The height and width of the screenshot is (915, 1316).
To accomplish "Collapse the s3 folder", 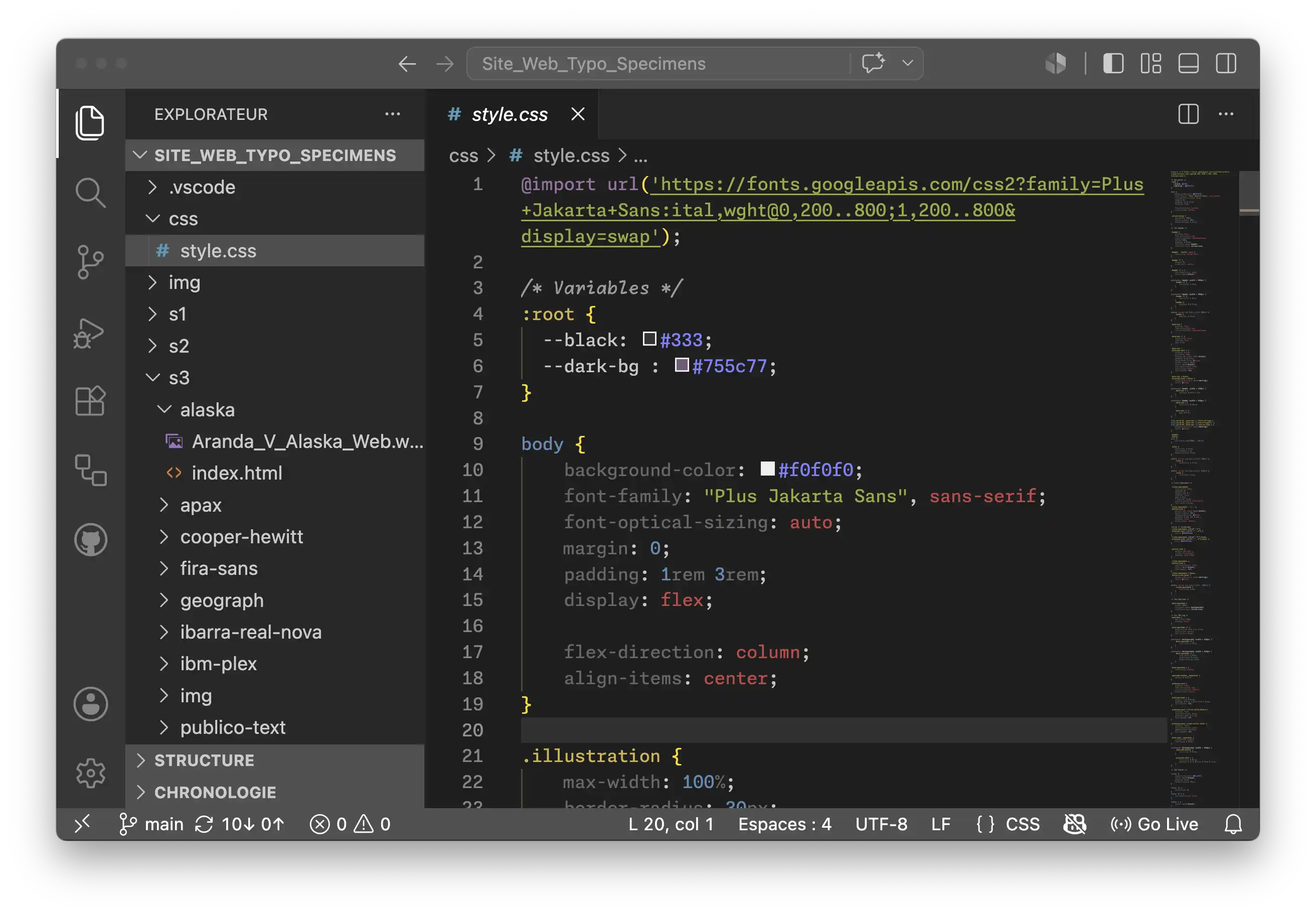I will pos(274,378).
